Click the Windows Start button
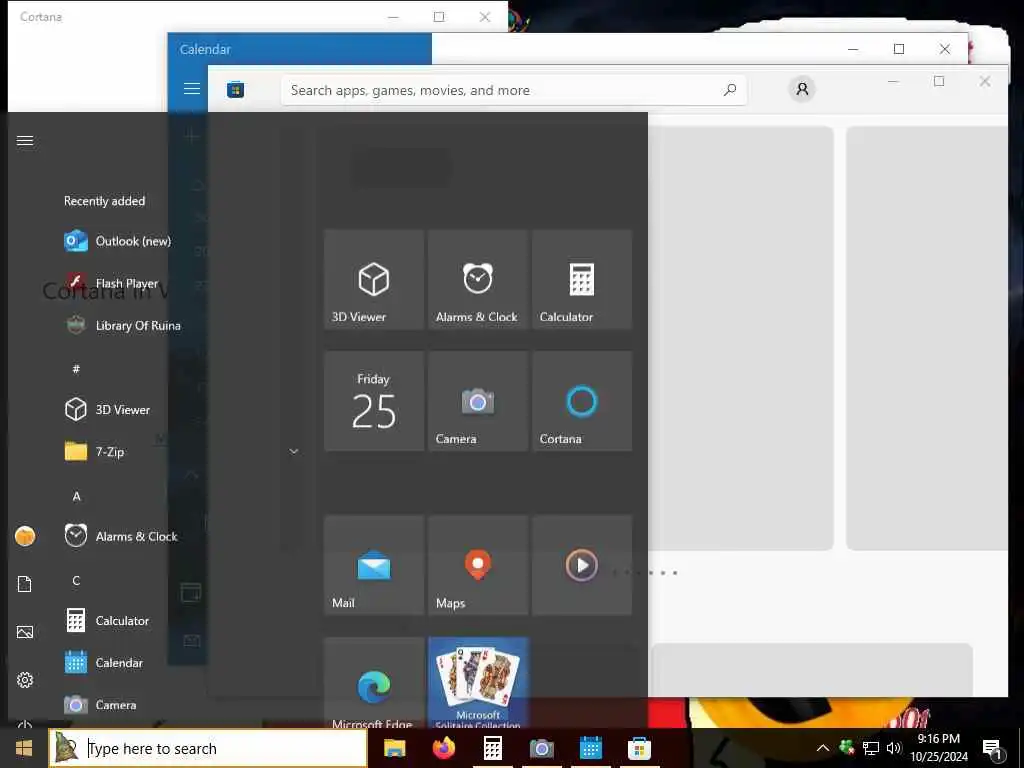The image size is (1024, 768). [x=24, y=748]
